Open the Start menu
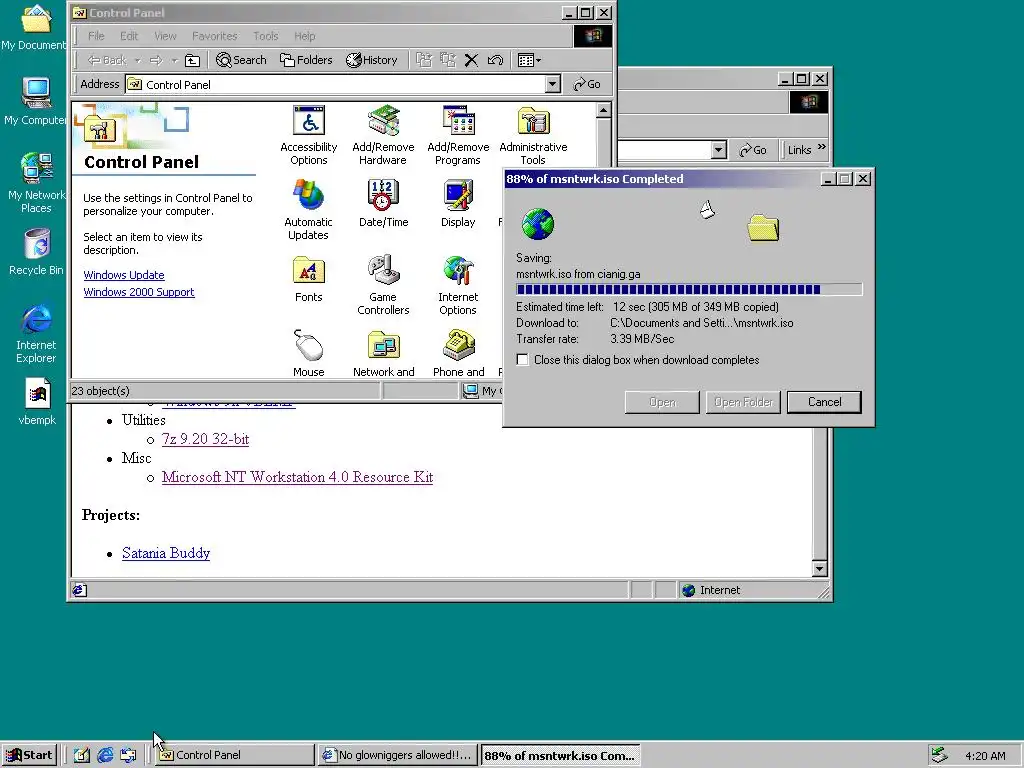This screenshot has height=768, width=1024. click(x=29, y=756)
